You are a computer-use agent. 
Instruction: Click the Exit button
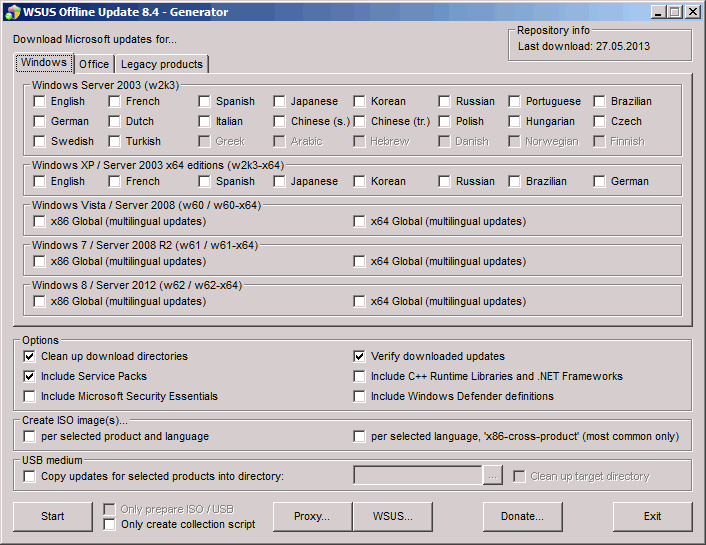(x=652, y=517)
